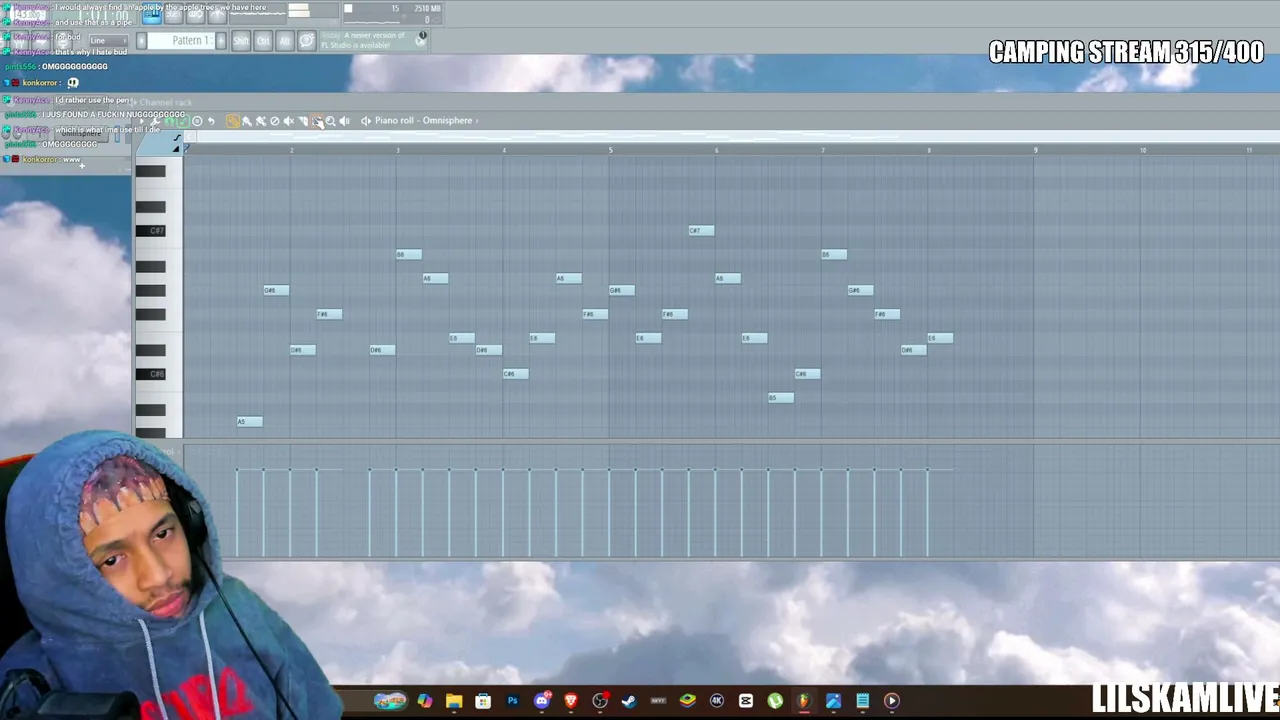1280x720 pixels.
Task: Select the Zoom magnifier tool in piano roll
Action: tap(331, 121)
